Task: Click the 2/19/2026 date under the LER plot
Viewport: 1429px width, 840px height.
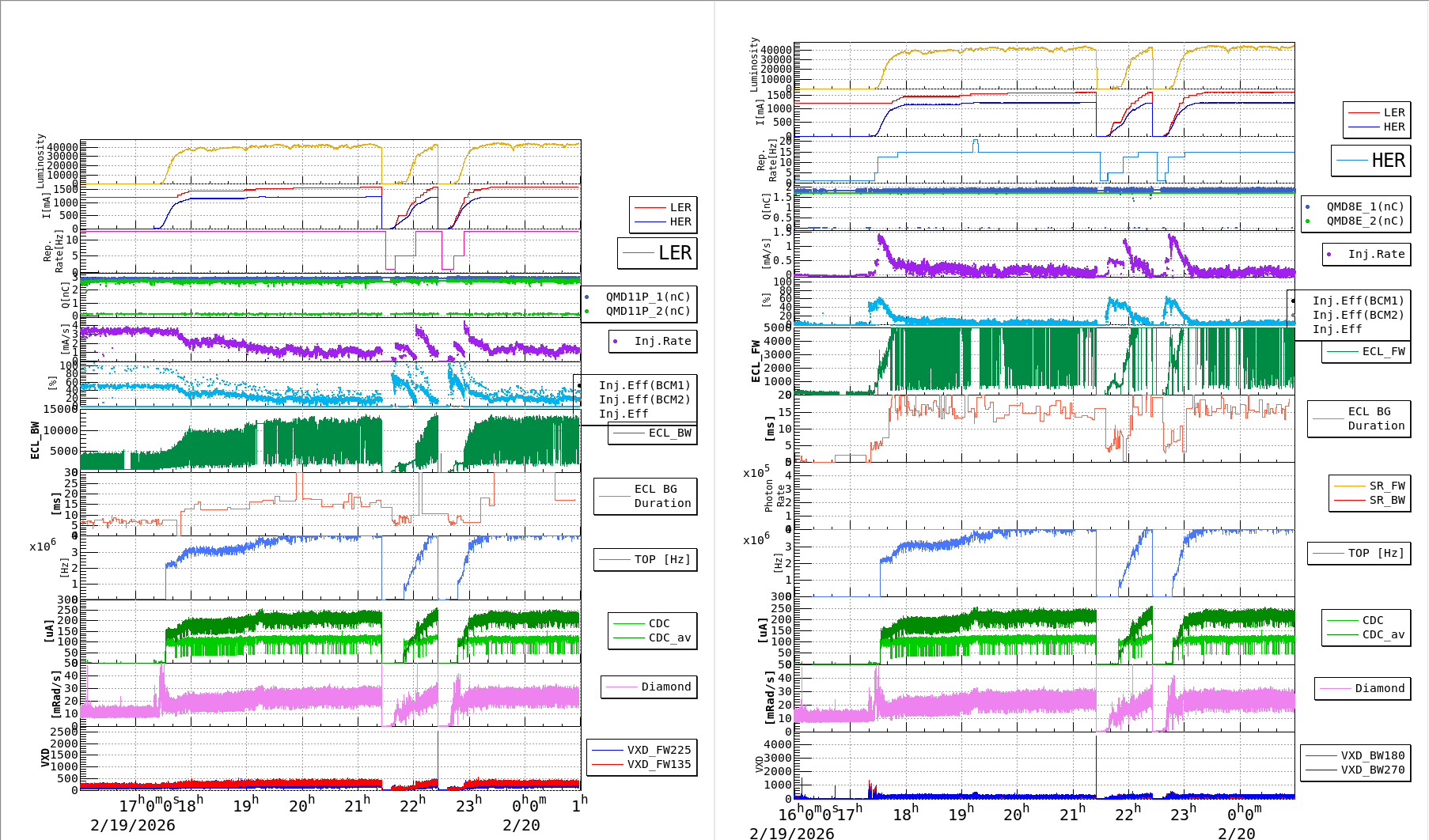Action: tap(132, 825)
